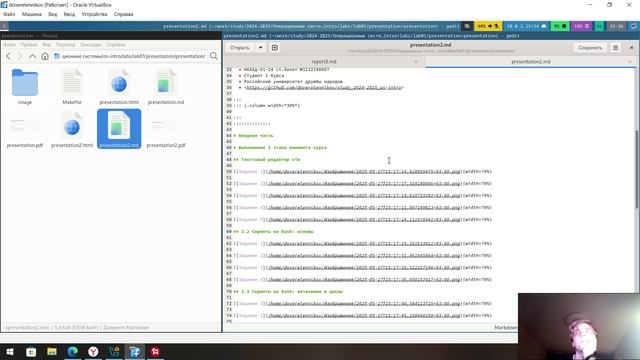Screen dimensions: 640x360
Task: Close the presentation2.md tab
Action: click(630, 62)
